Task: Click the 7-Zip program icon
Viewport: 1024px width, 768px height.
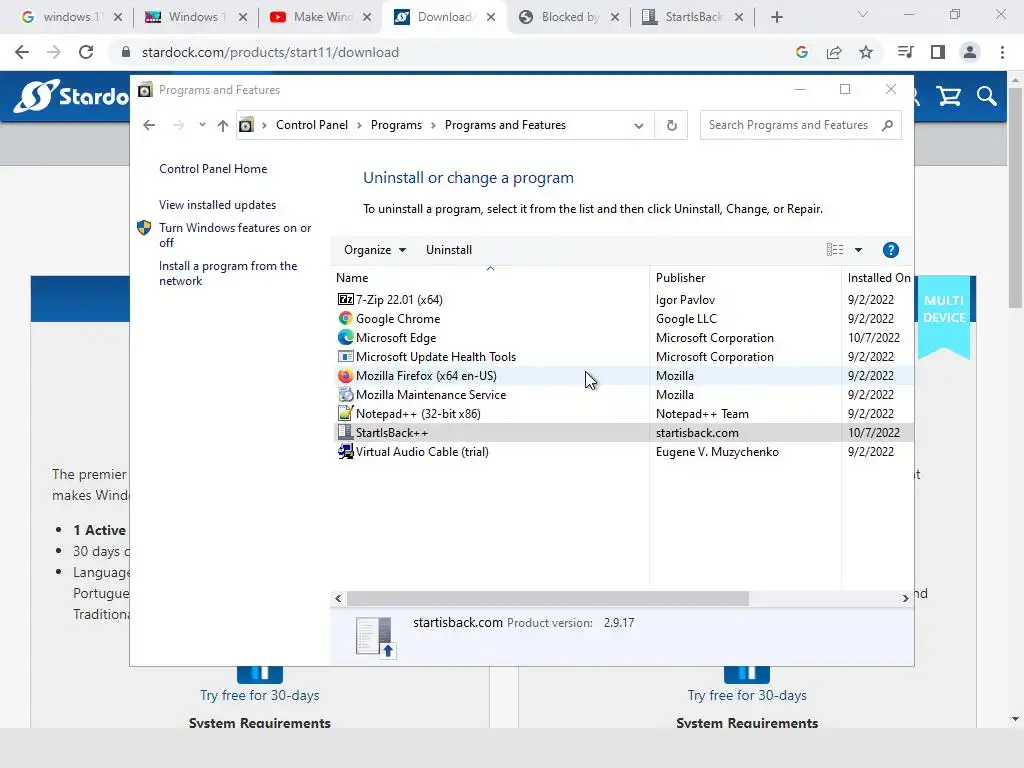Action: [x=345, y=299]
